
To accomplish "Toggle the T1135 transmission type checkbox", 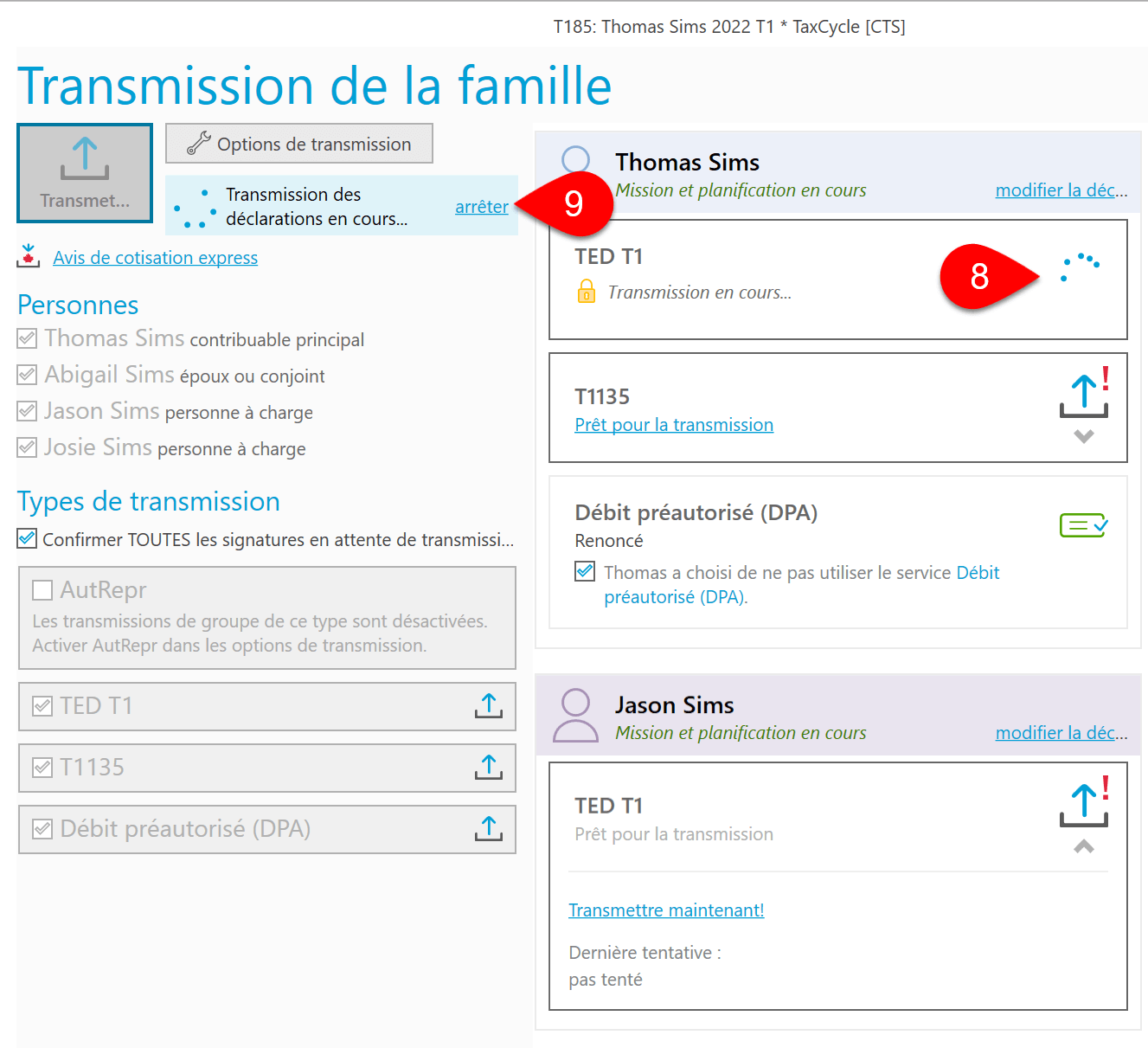I will pyautogui.click(x=42, y=768).
